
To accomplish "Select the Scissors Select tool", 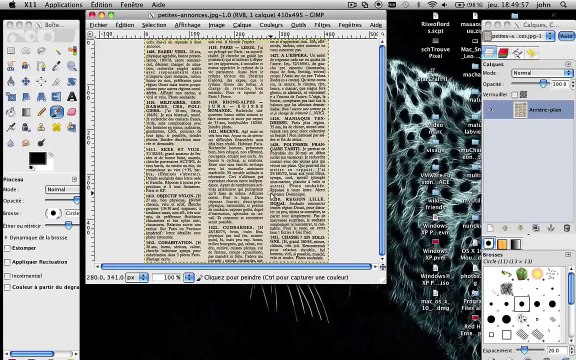I will 11,66.
